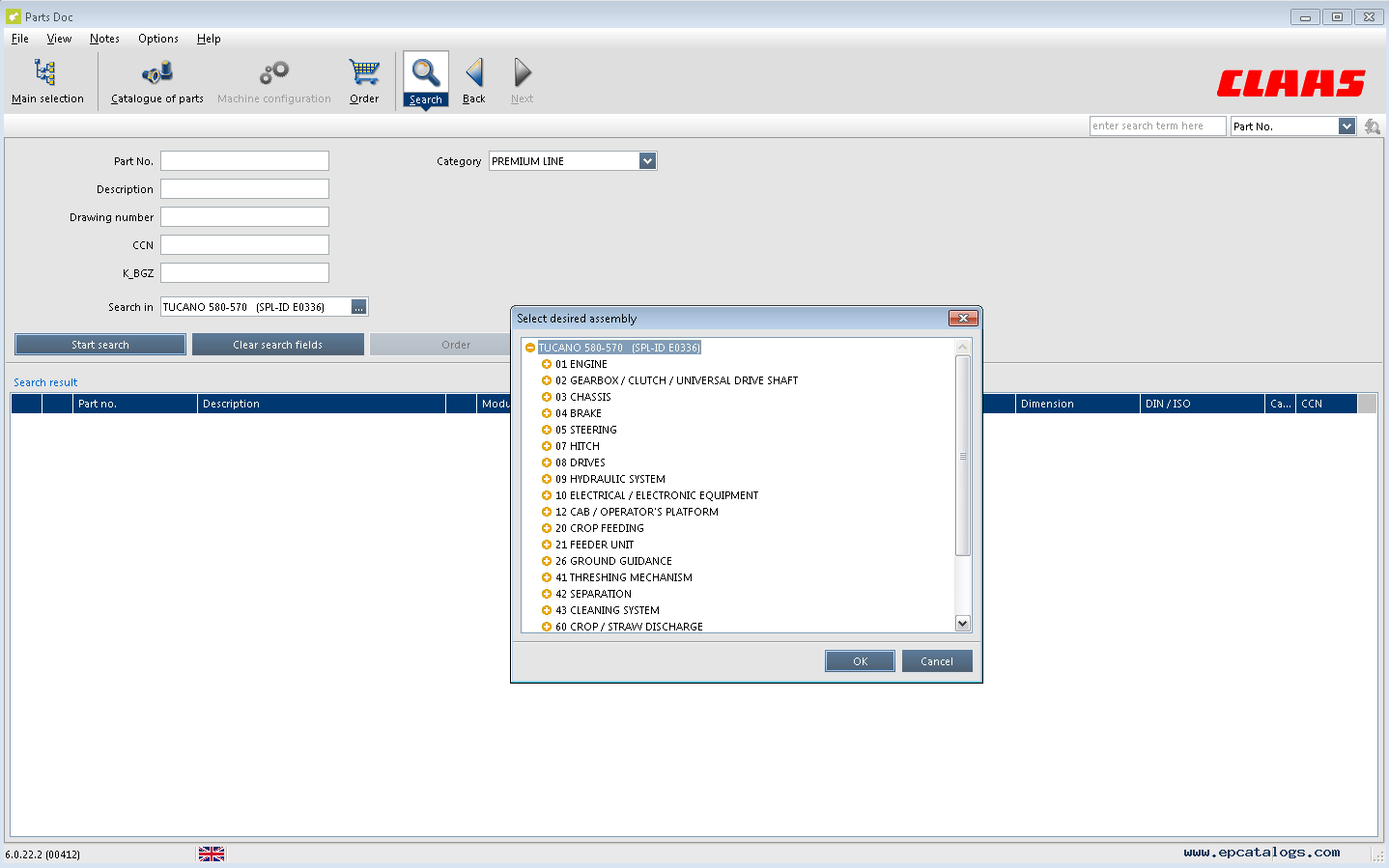This screenshot has height=868, width=1389.
Task: Expand the 08 DRIVES node
Action: [x=547, y=462]
